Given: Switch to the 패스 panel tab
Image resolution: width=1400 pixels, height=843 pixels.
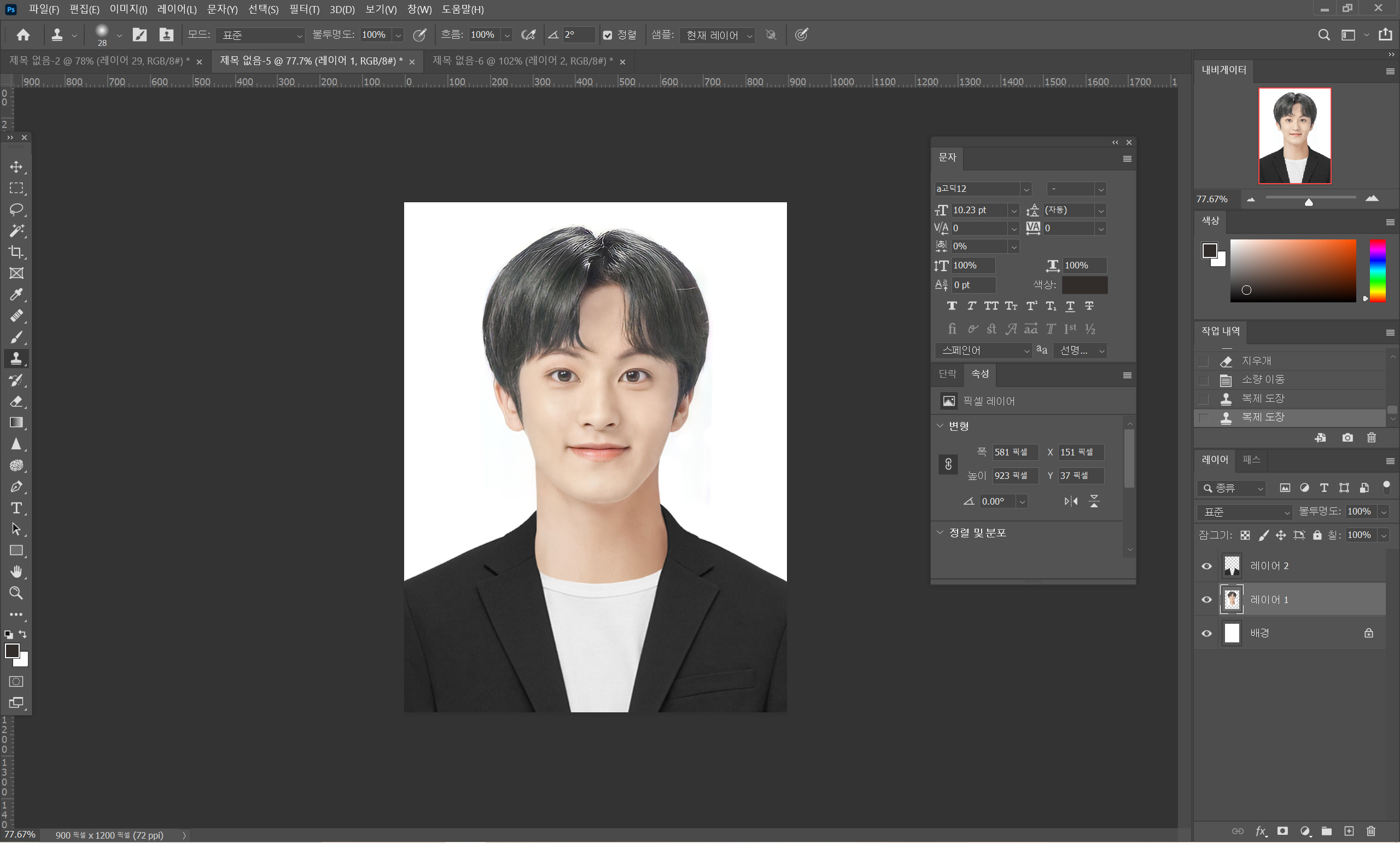Looking at the screenshot, I should (1251, 460).
